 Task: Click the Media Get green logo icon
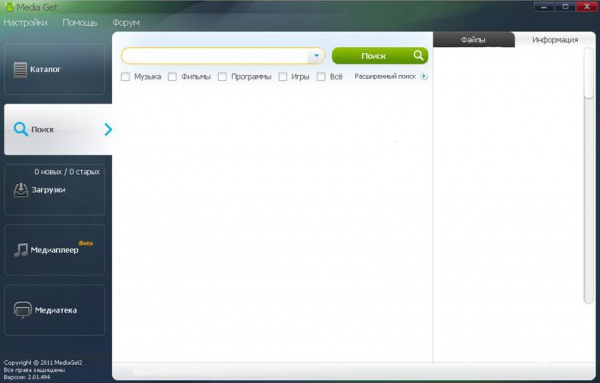(9, 7)
